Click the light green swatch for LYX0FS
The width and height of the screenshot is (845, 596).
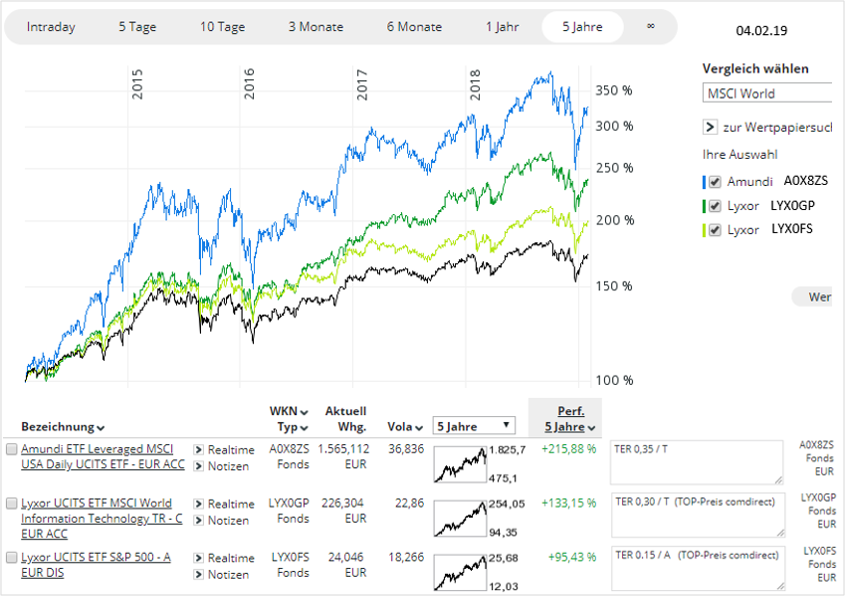(x=706, y=229)
